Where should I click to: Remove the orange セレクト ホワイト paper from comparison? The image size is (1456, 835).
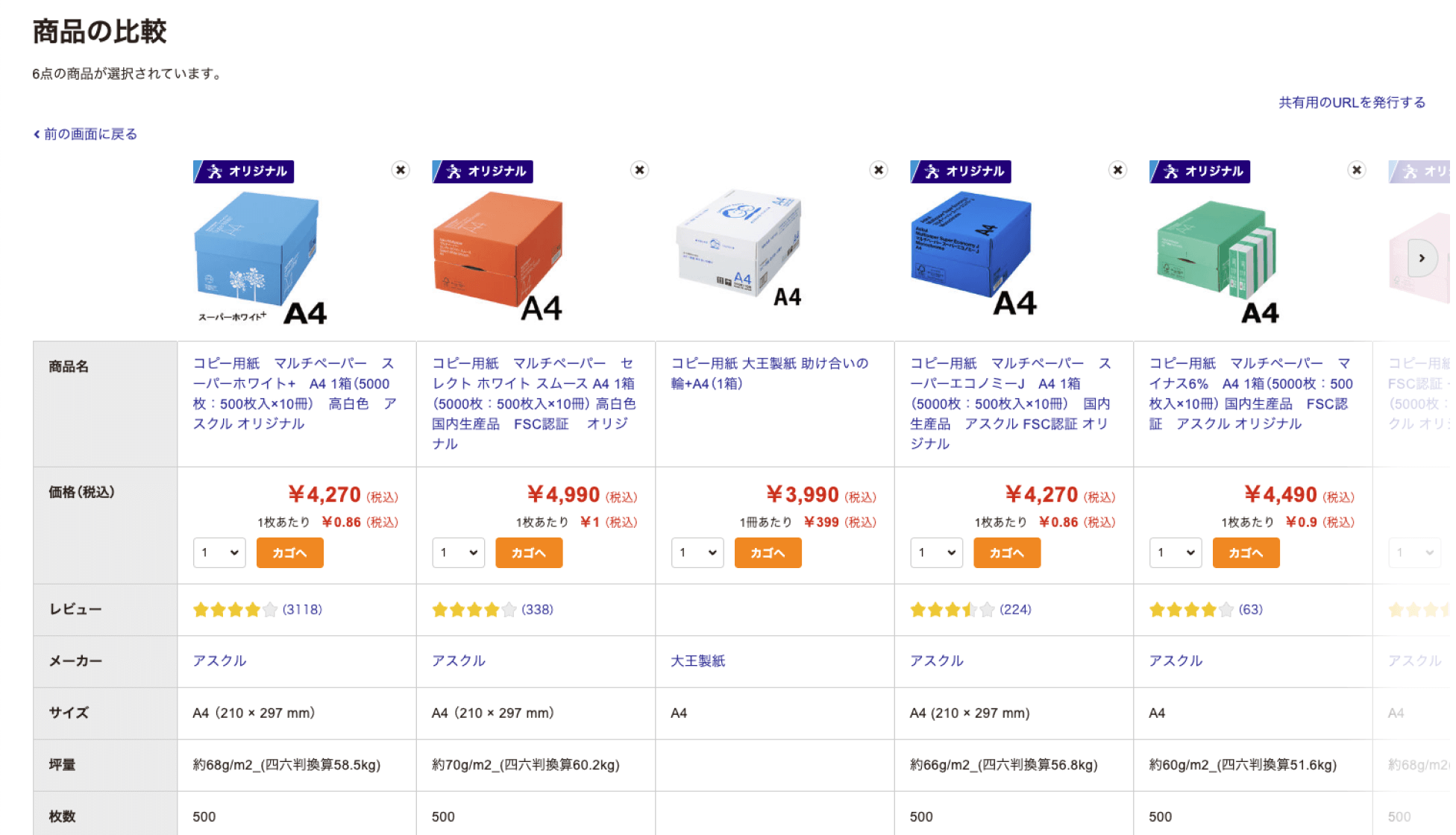[640, 171]
